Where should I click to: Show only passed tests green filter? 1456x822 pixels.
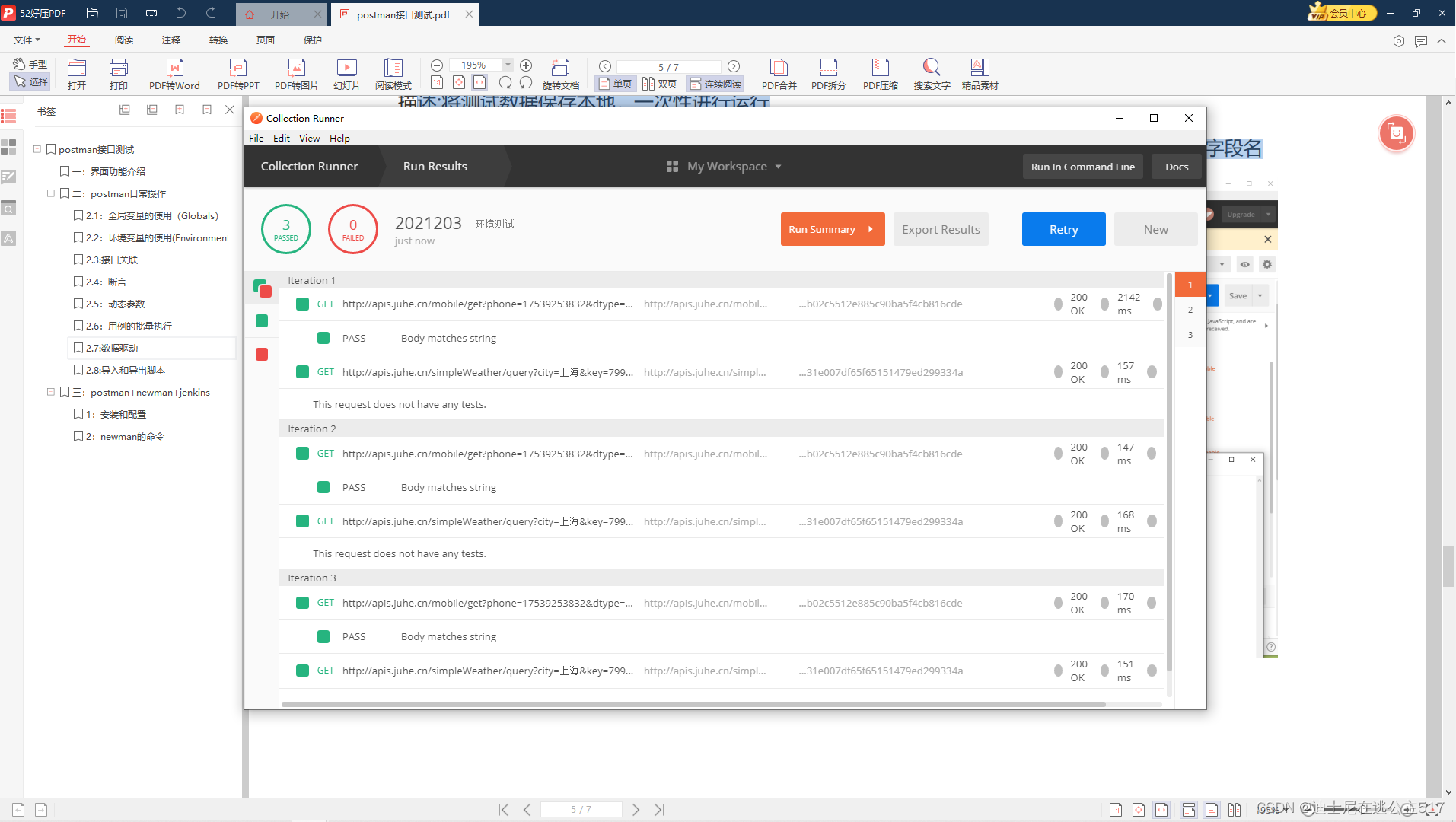pos(262,321)
